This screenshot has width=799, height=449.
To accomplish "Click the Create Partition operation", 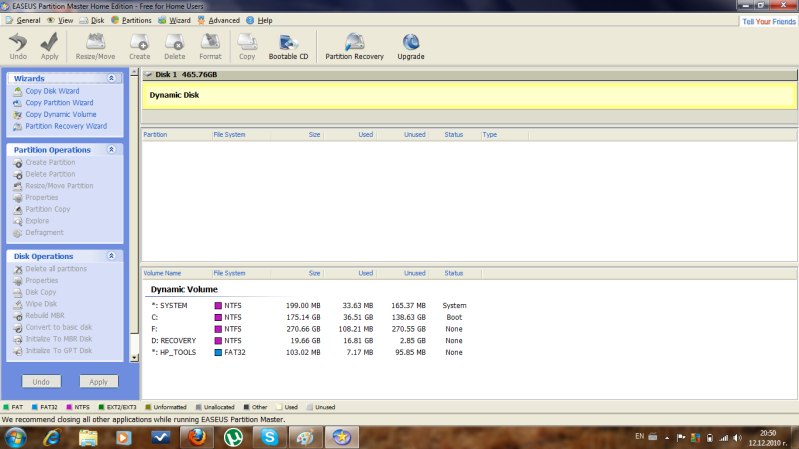I will pyautogui.click(x=50, y=162).
